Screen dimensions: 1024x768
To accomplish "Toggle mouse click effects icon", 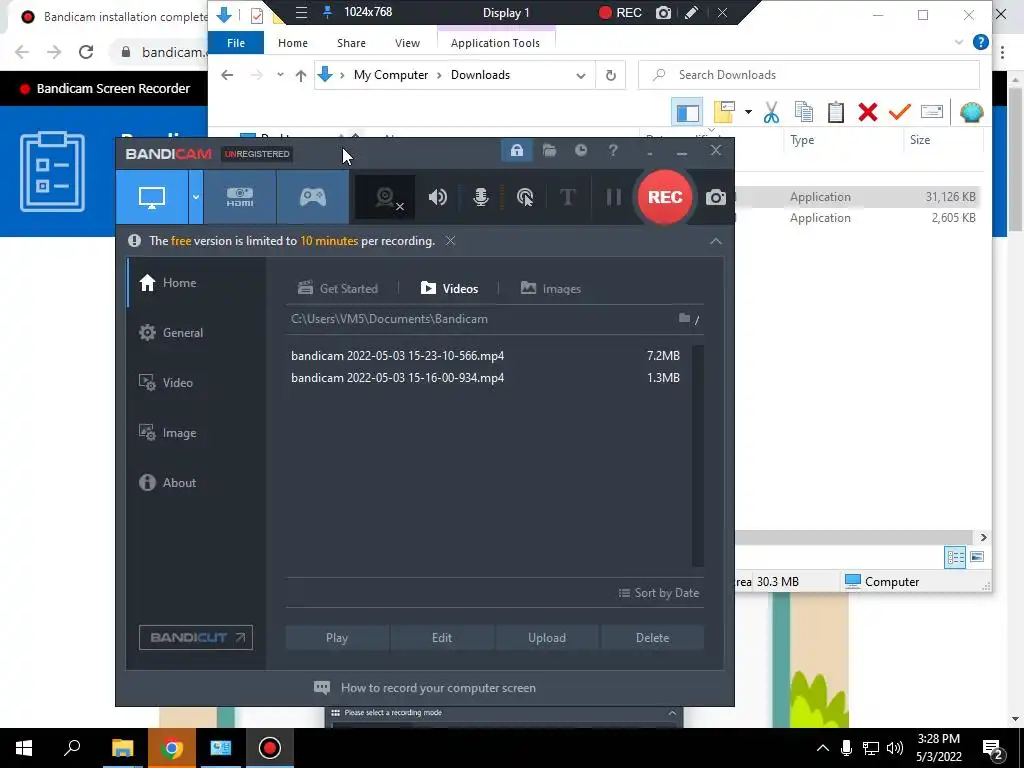I will click(525, 197).
